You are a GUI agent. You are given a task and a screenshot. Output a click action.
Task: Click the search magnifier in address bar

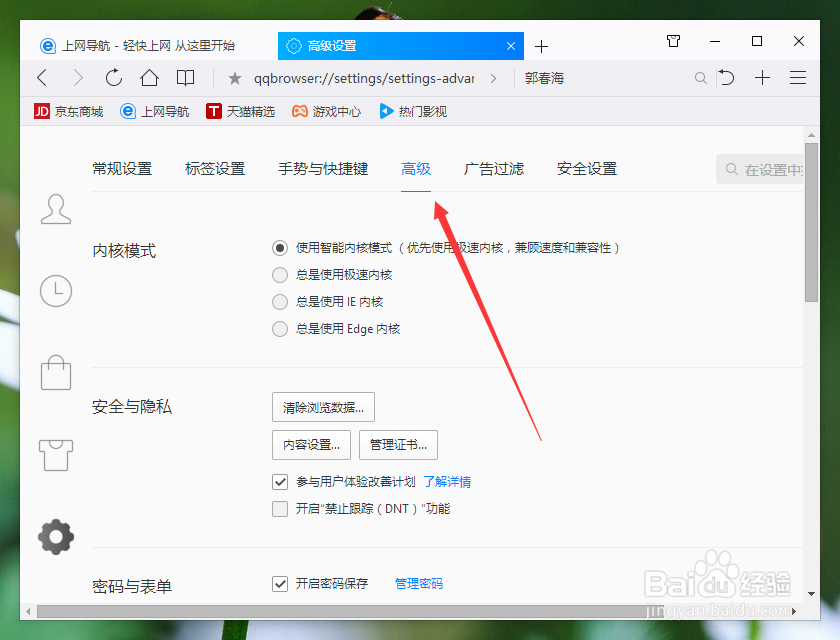click(700, 78)
